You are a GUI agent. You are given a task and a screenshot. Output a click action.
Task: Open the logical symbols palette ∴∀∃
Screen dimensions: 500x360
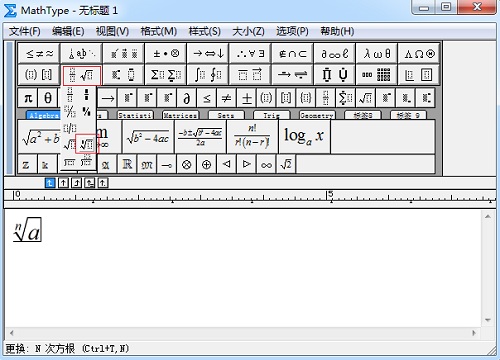(x=250, y=53)
